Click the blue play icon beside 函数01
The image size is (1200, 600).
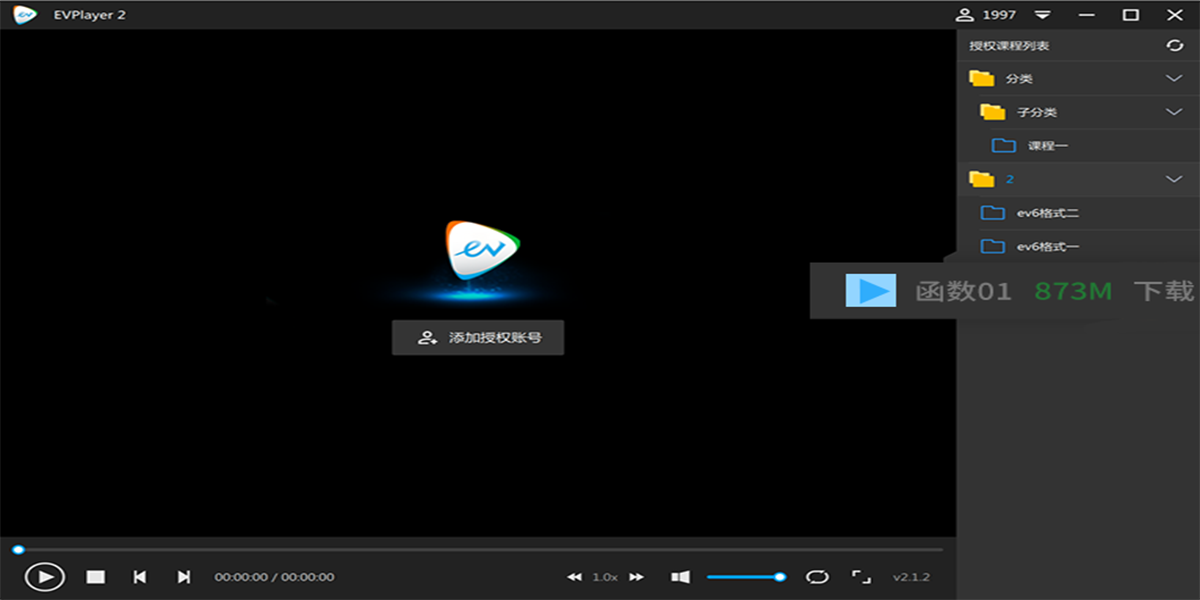pos(872,292)
